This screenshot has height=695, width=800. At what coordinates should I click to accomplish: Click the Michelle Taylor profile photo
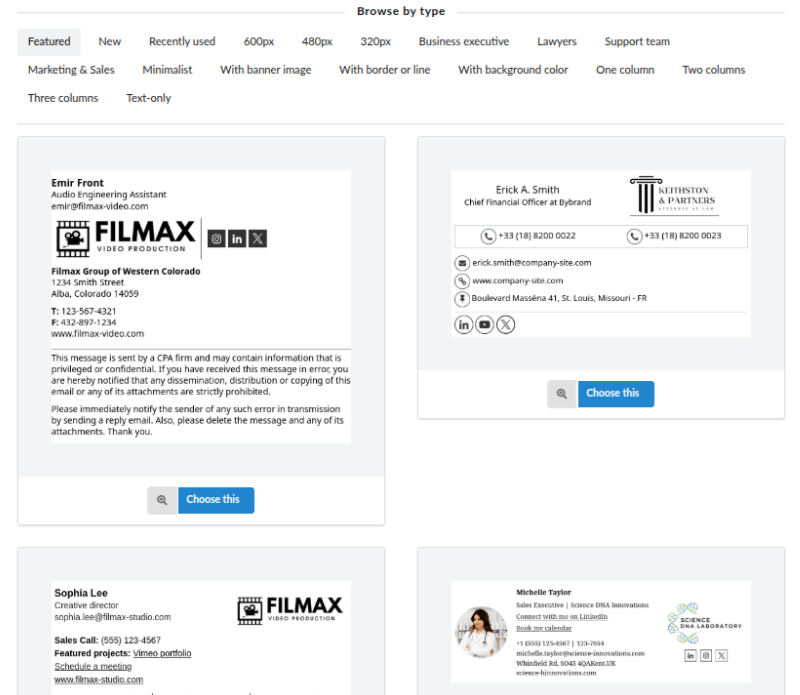(x=481, y=633)
